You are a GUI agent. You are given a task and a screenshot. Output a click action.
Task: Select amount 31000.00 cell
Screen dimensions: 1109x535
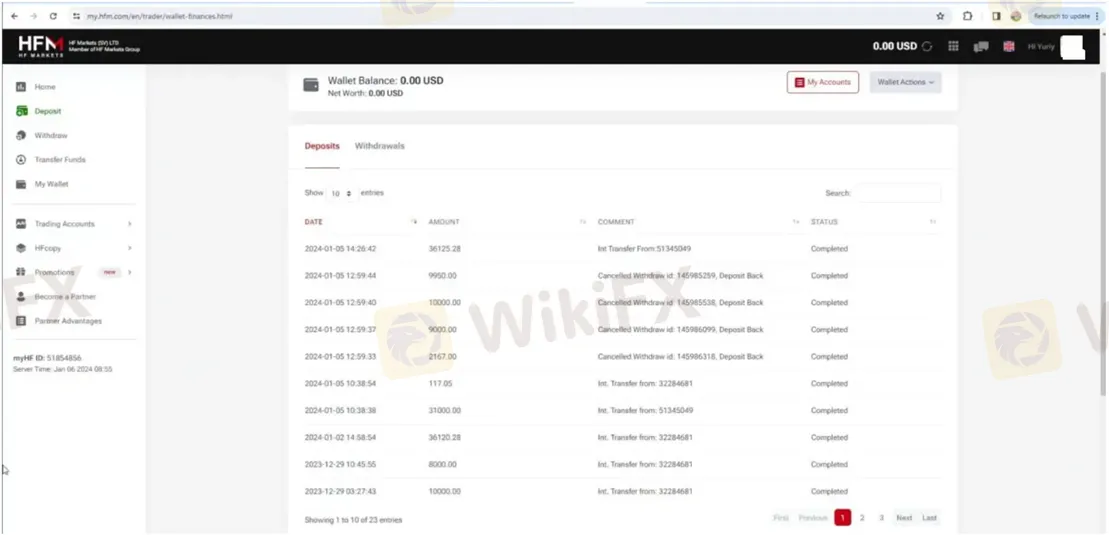point(445,410)
